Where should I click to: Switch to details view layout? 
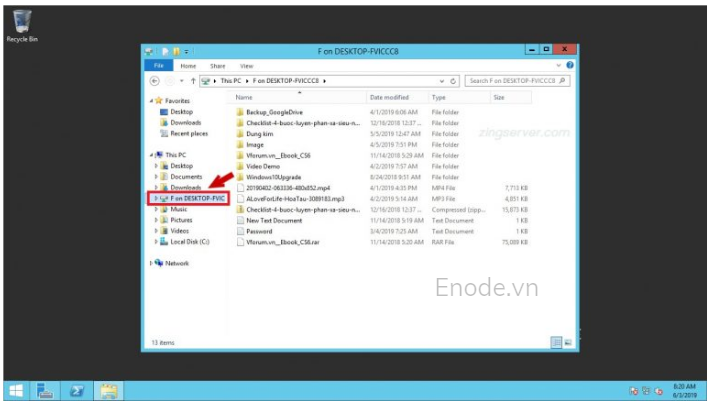click(555, 342)
